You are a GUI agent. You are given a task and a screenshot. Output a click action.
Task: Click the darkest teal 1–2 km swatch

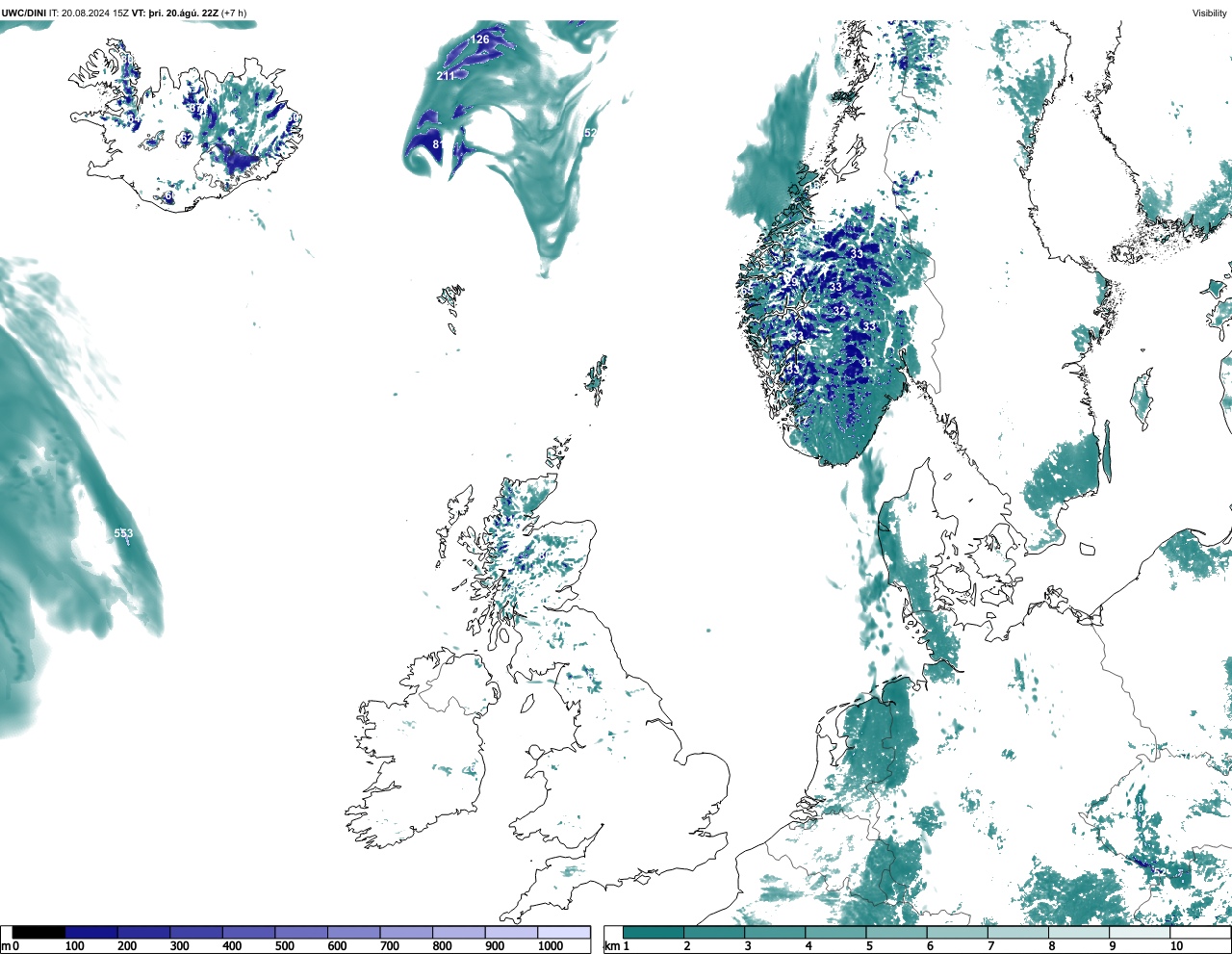pyautogui.click(x=654, y=932)
